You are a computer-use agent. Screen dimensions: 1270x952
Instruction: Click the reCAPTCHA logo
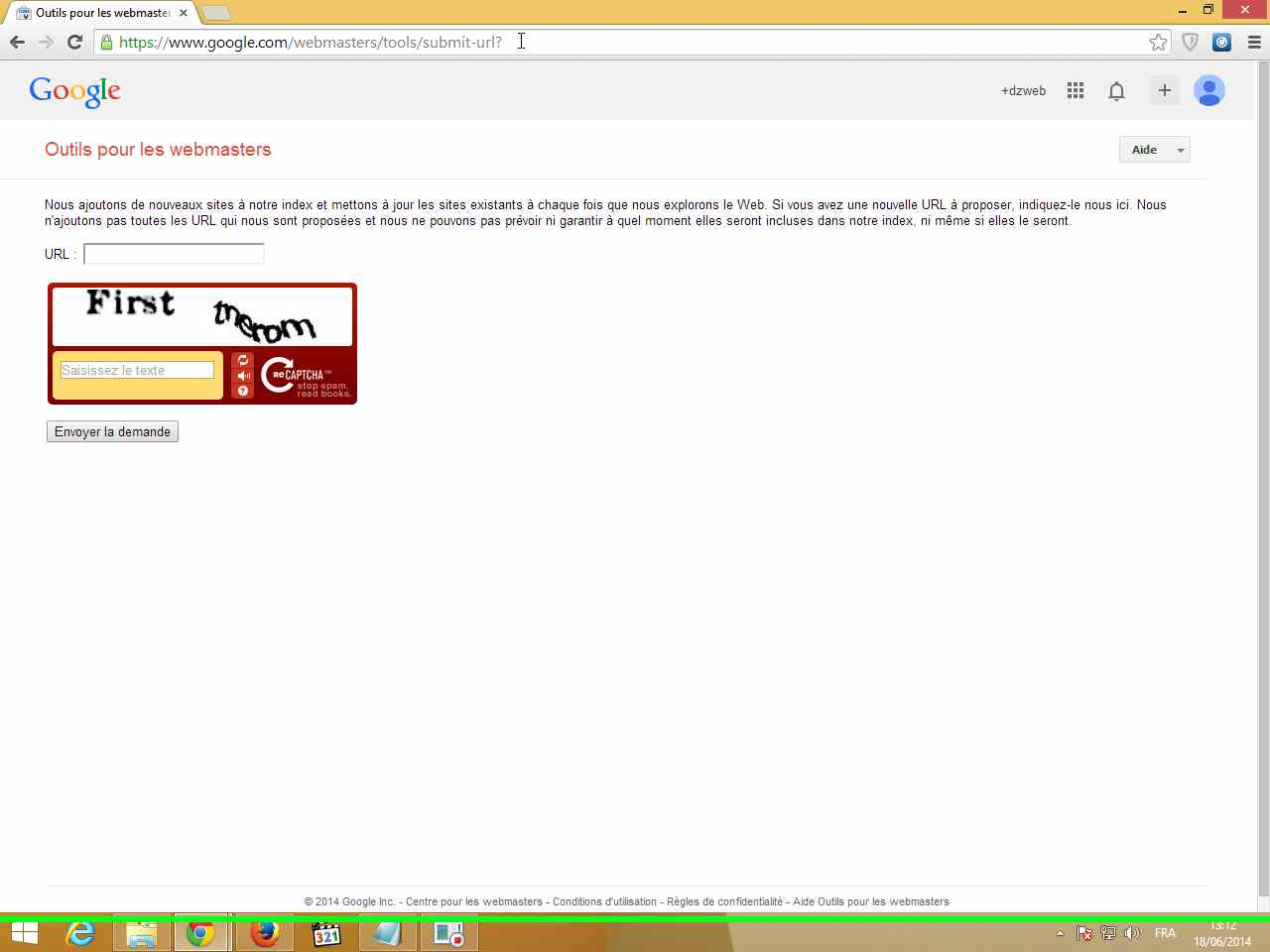[305, 377]
